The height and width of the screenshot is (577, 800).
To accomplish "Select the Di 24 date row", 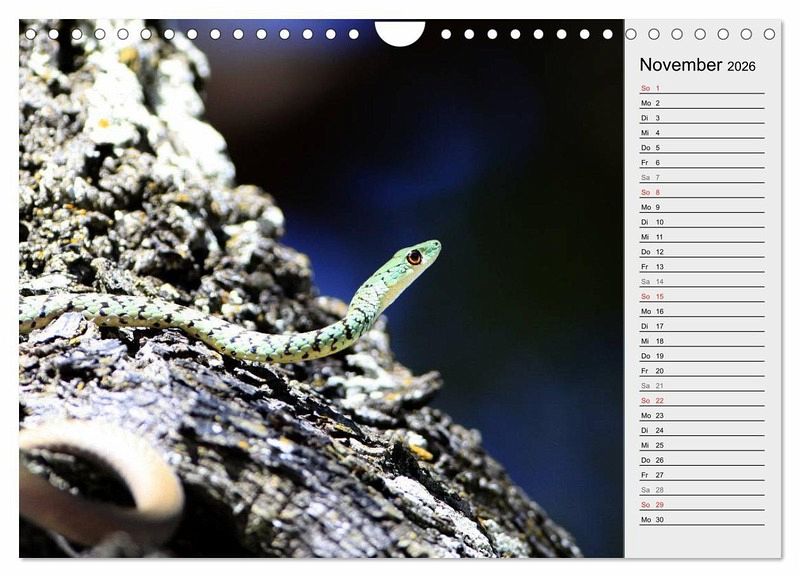I will (x=702, y=430).
